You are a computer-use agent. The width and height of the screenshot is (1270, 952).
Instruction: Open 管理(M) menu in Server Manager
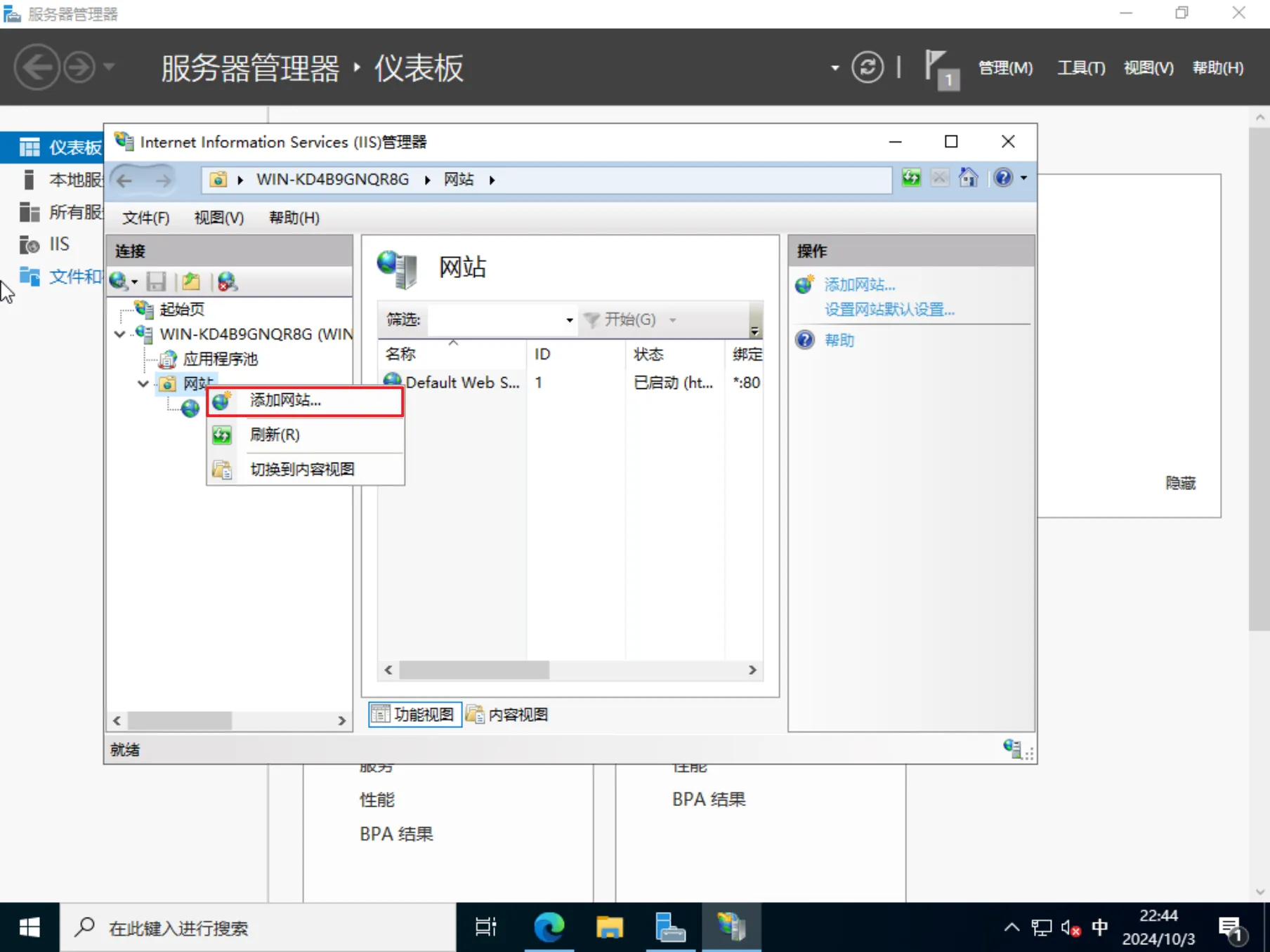(1005, 68)
